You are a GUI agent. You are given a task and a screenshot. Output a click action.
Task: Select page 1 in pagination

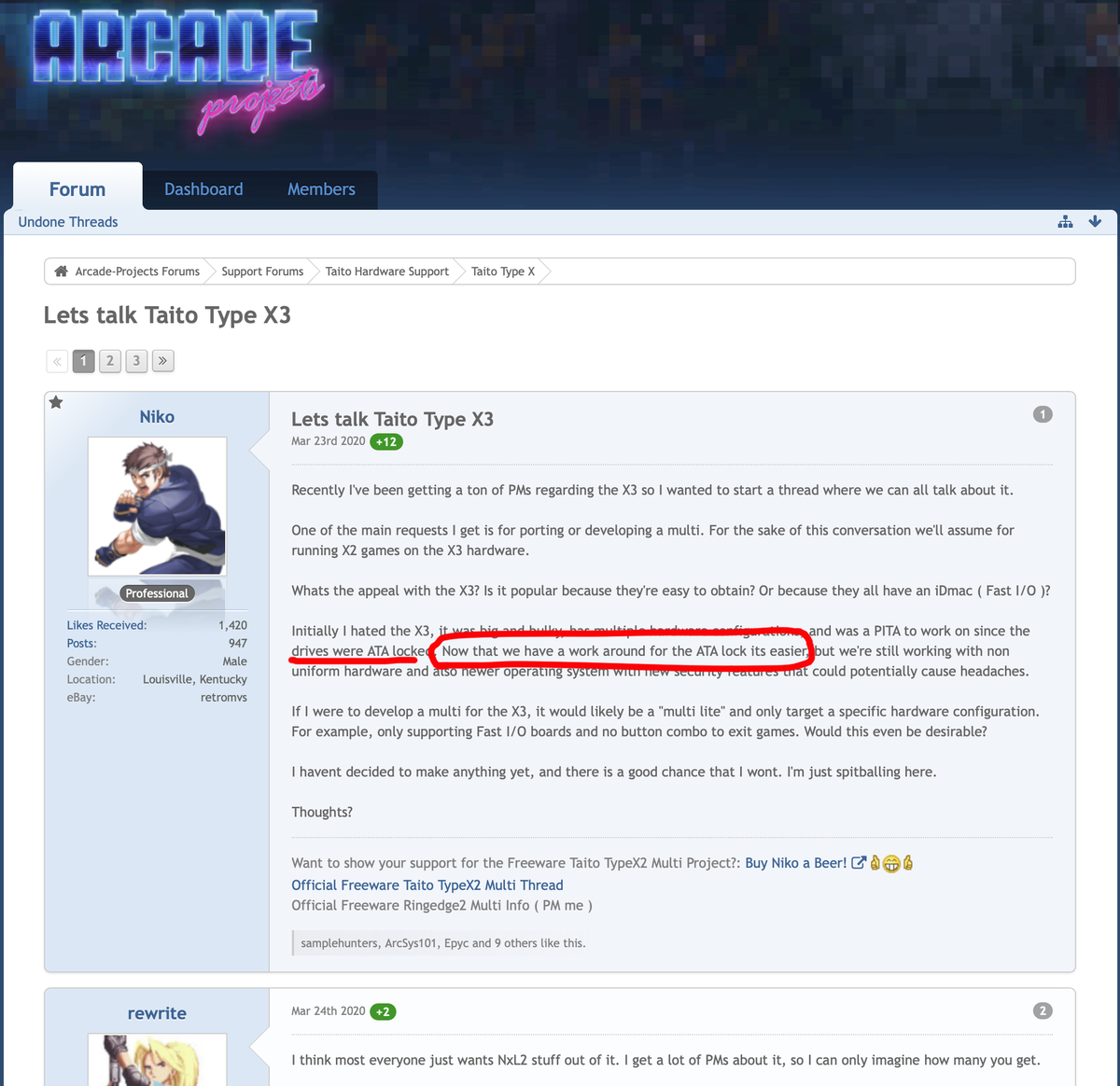[84, 361]
